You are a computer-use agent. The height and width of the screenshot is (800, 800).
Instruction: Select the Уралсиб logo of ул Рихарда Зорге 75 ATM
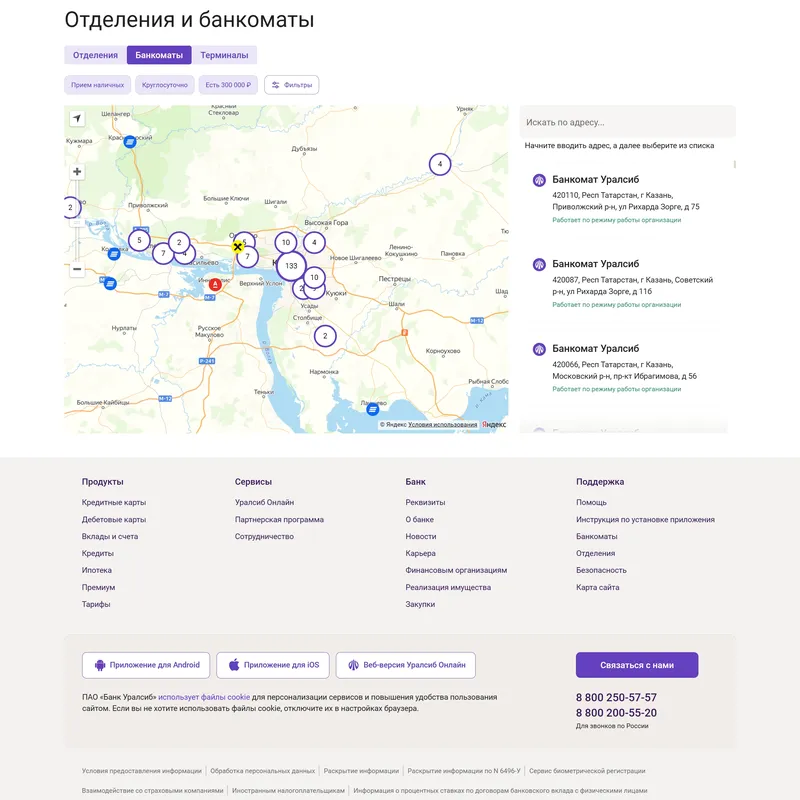[539, 181]
